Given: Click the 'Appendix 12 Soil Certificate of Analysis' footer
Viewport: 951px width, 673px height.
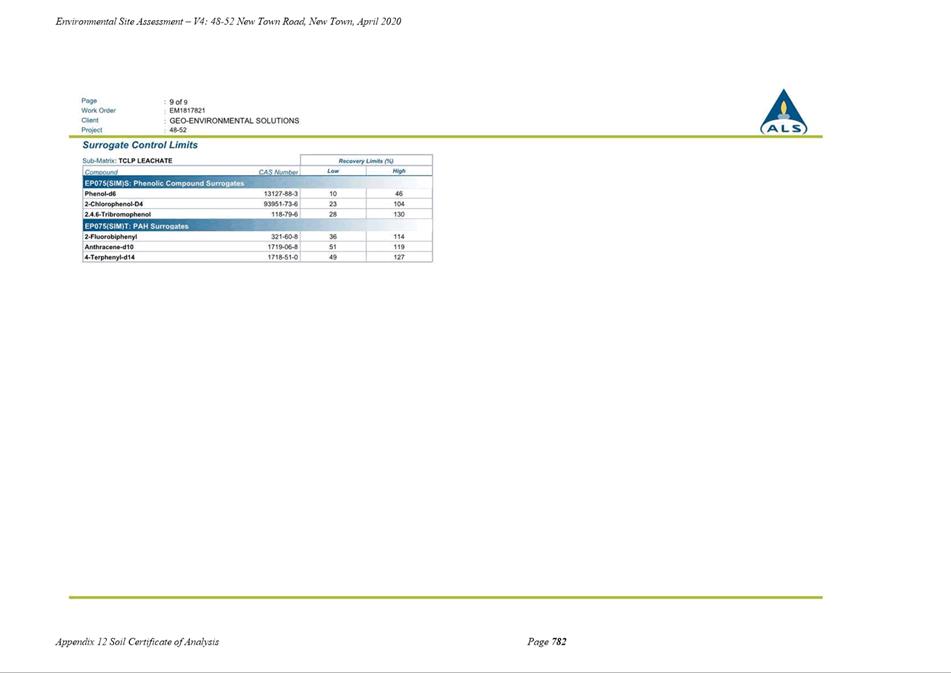Looking at the screenshot, I should (x=137, y=641).
